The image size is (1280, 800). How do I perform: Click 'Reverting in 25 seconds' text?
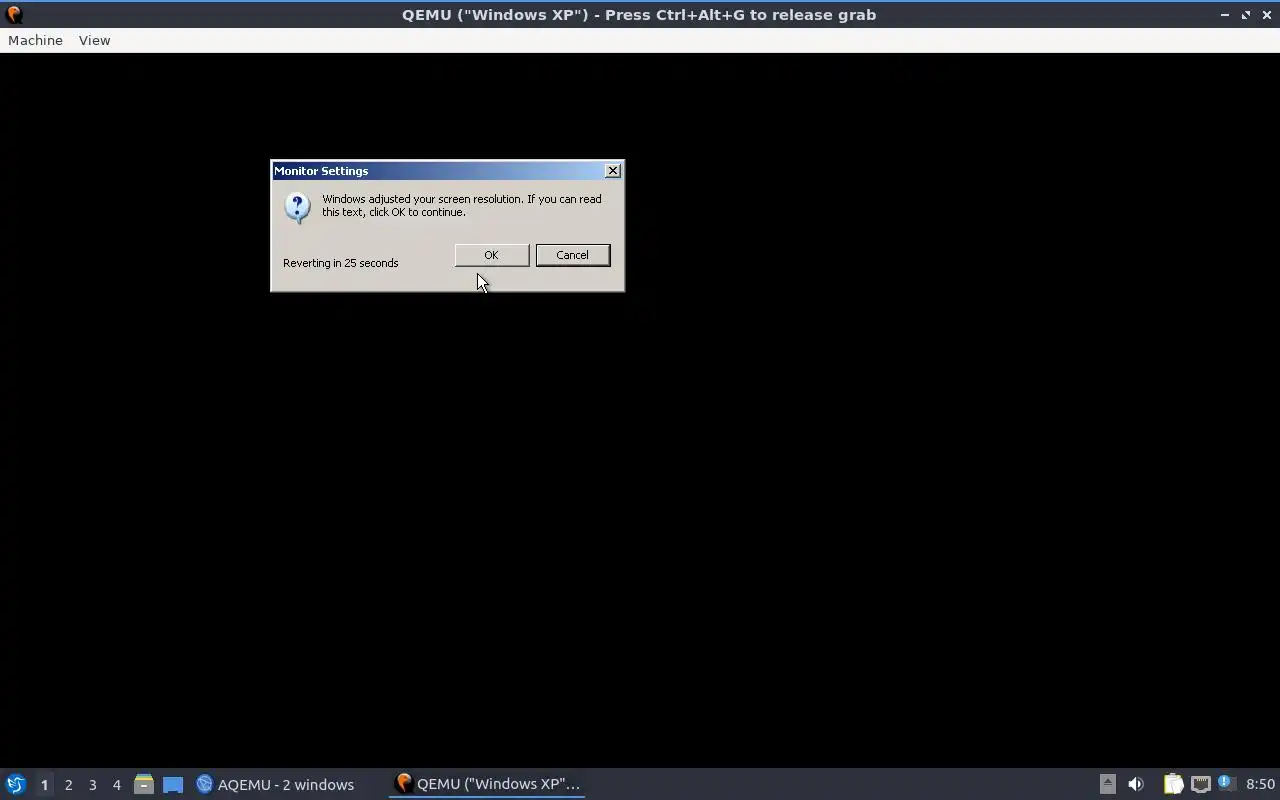tap(340, 263)
